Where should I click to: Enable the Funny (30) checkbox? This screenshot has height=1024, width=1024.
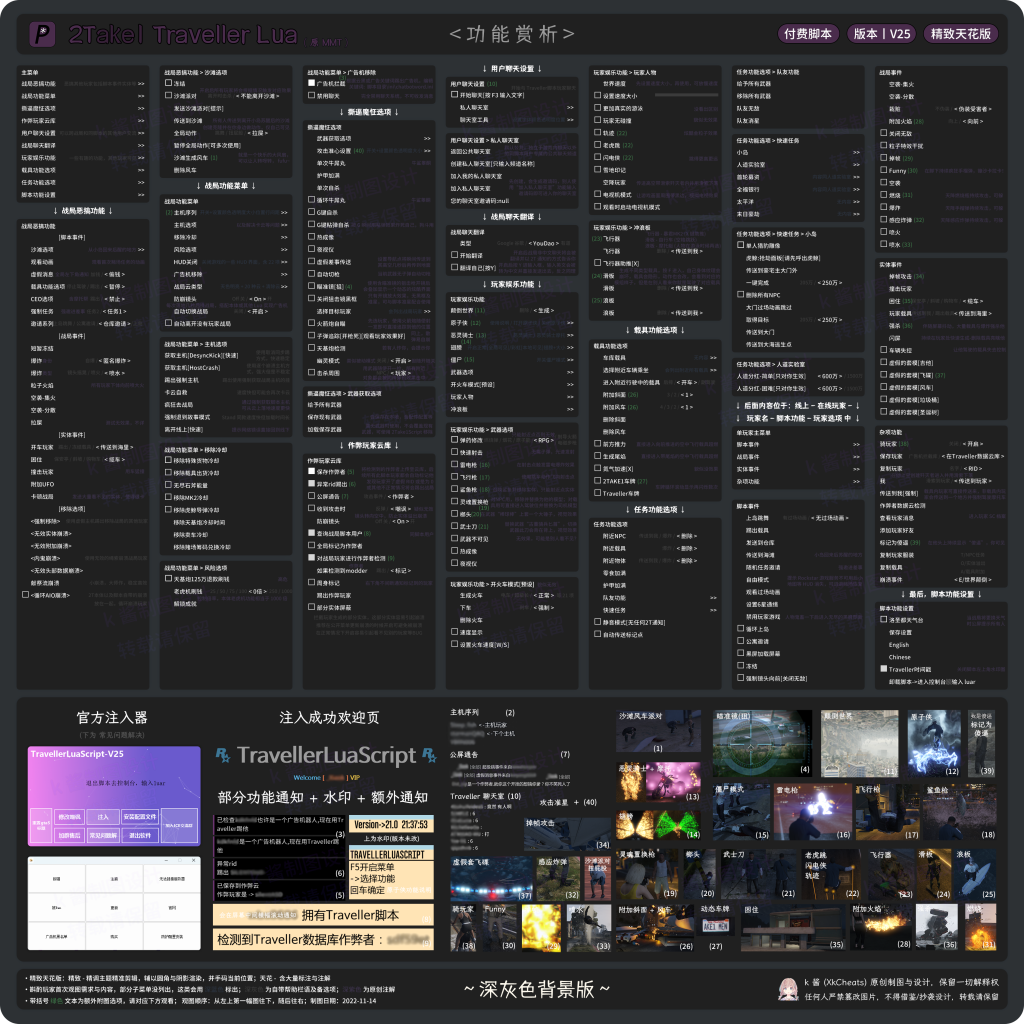884,170
